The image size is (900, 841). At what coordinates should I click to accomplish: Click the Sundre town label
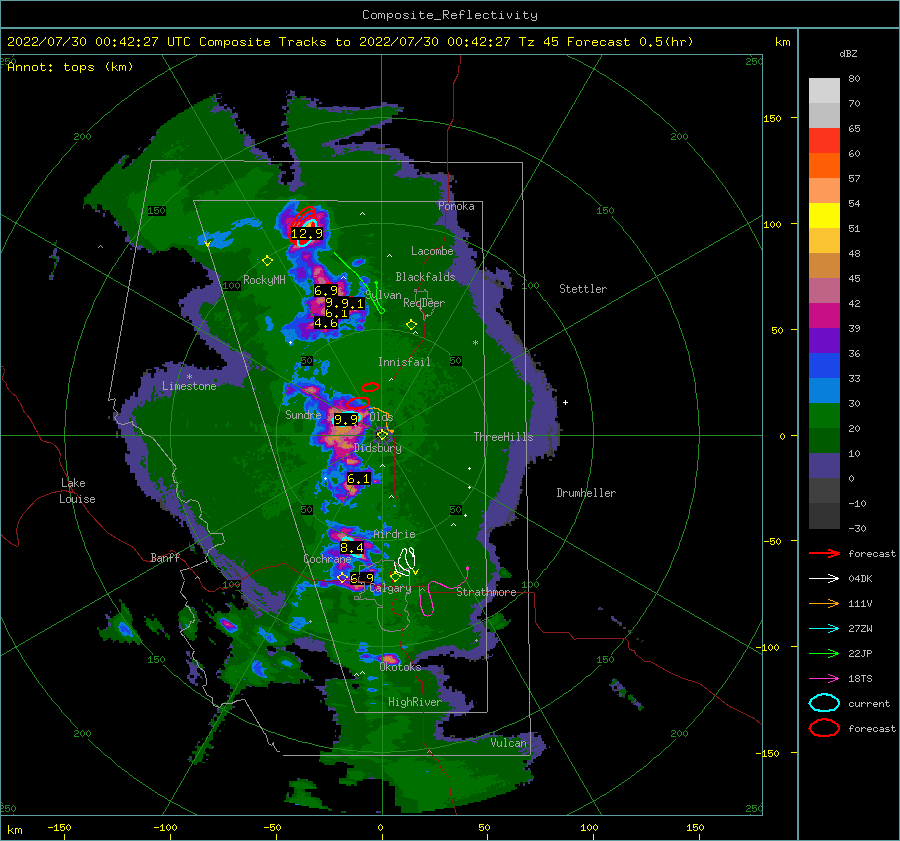coord(303,414)
